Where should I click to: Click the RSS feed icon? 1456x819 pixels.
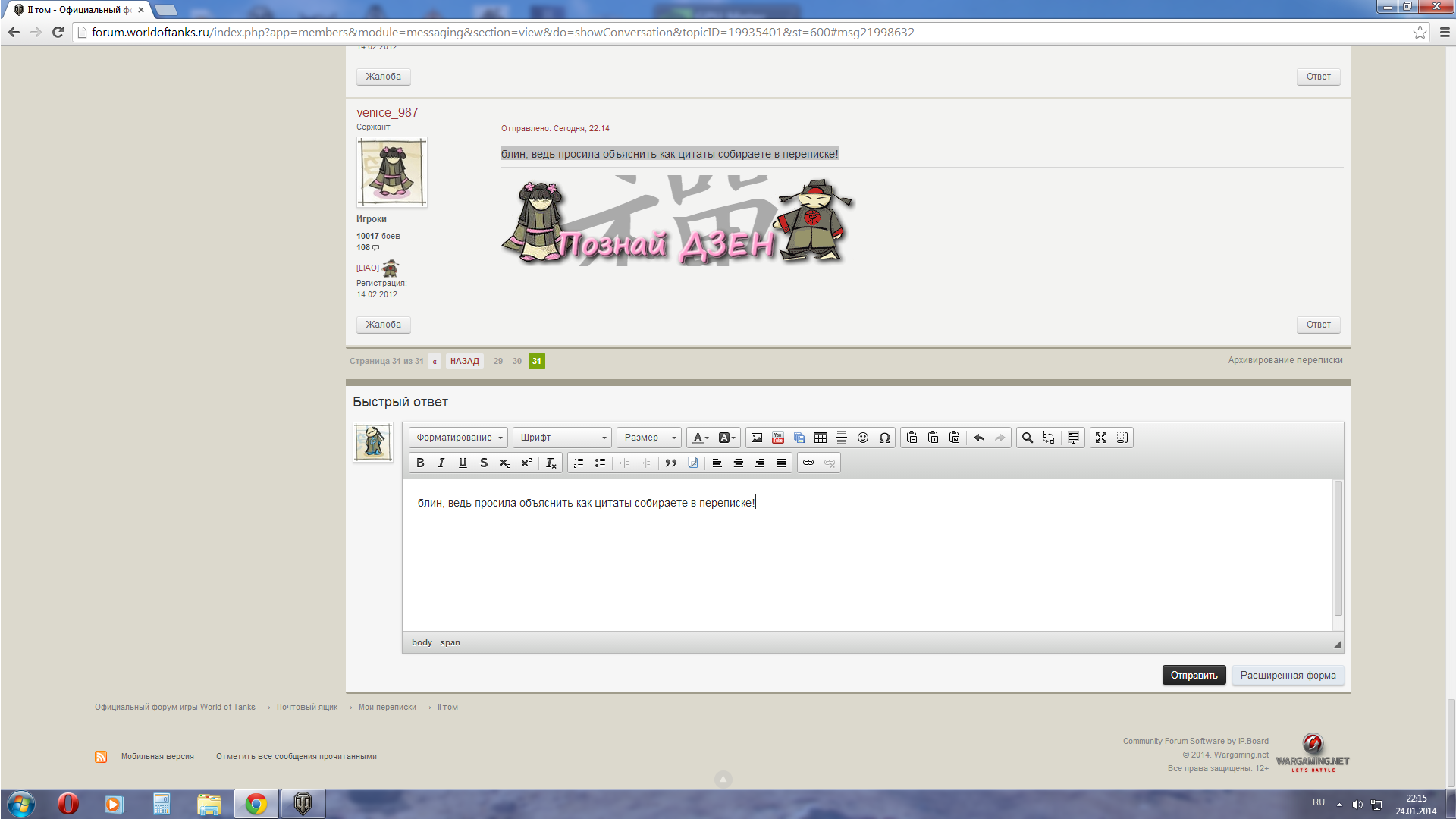tap(101, 757)
